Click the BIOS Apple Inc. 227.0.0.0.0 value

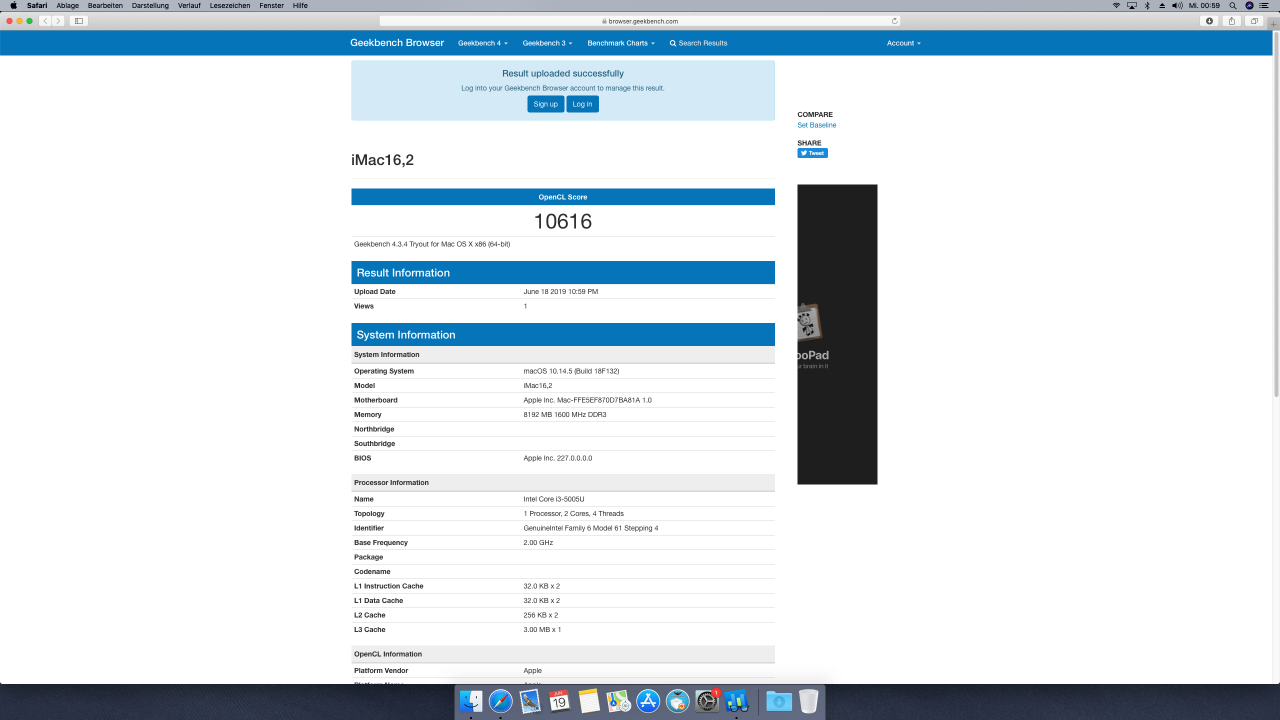(558, 458)
